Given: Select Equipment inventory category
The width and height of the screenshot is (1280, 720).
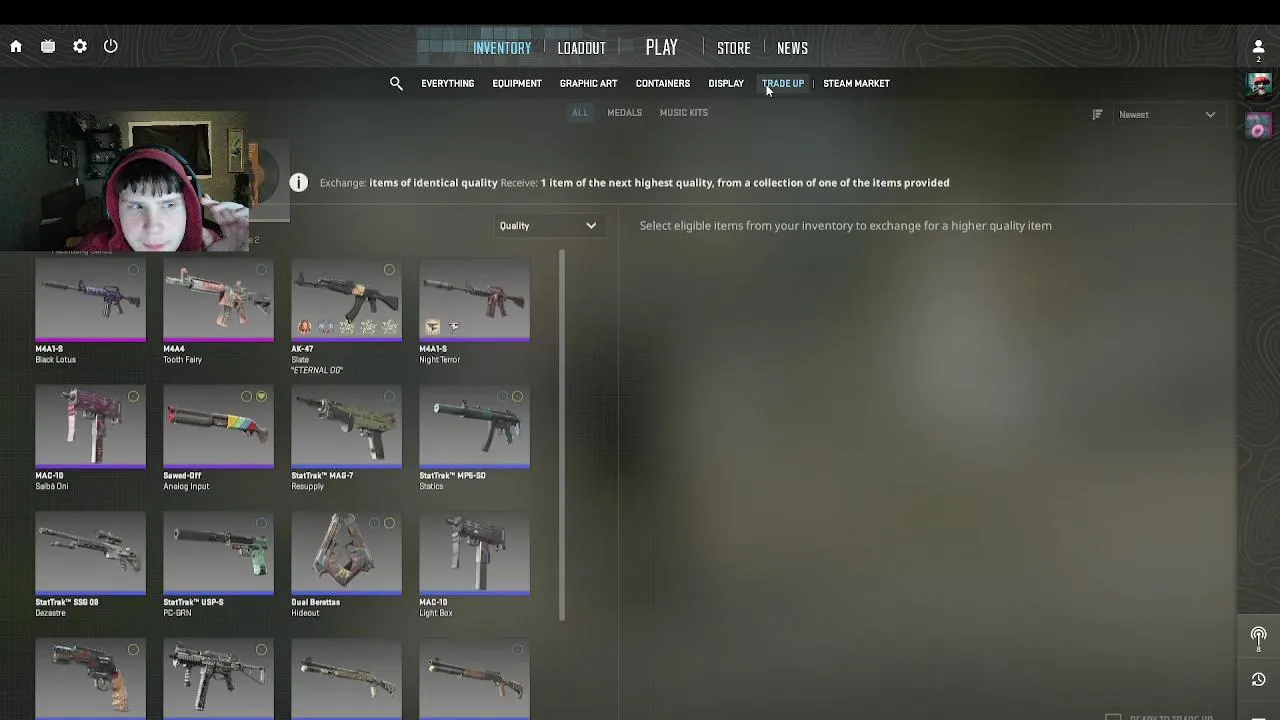Looking at the screenshot, I should [516, 83].
